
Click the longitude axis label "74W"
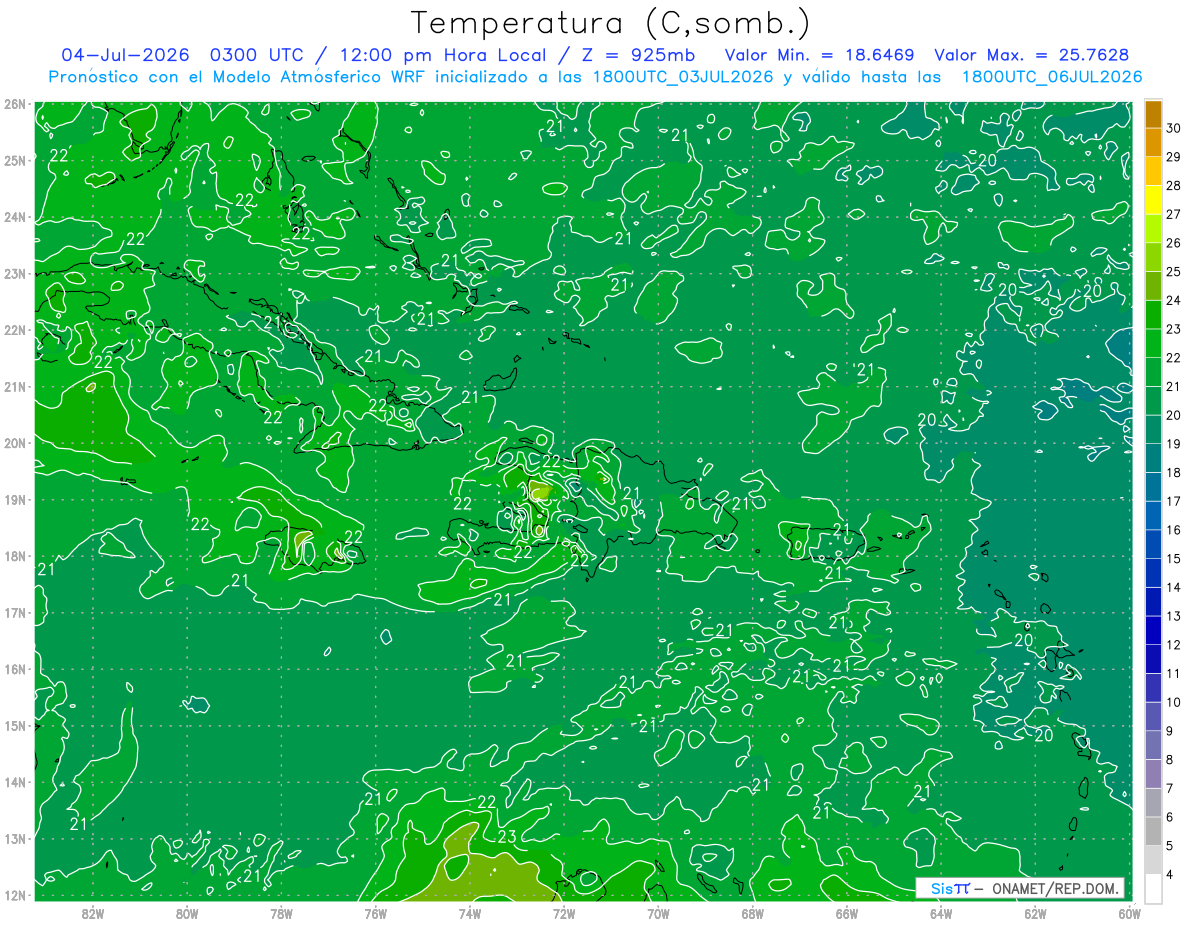pyautogui.click(x=470, y=912)
